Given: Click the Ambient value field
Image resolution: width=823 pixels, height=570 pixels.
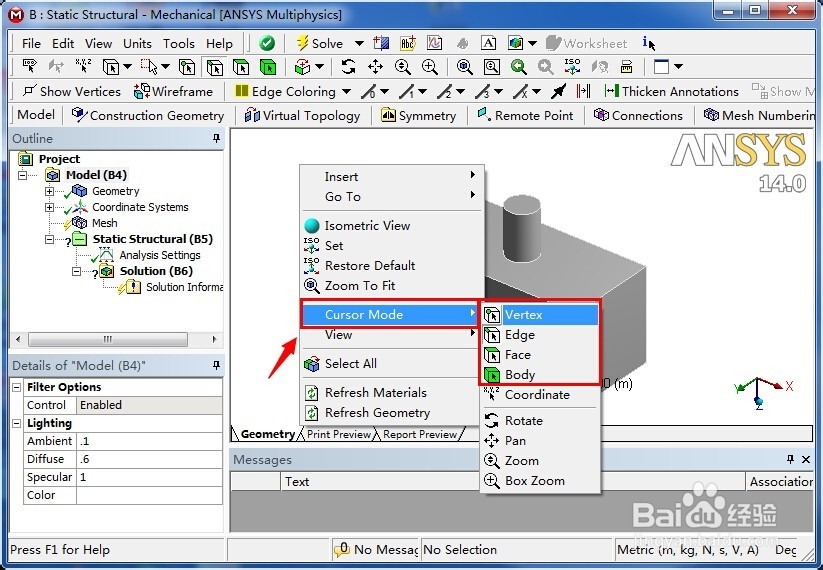Looking at the screenshot, I should coord(149,441).
